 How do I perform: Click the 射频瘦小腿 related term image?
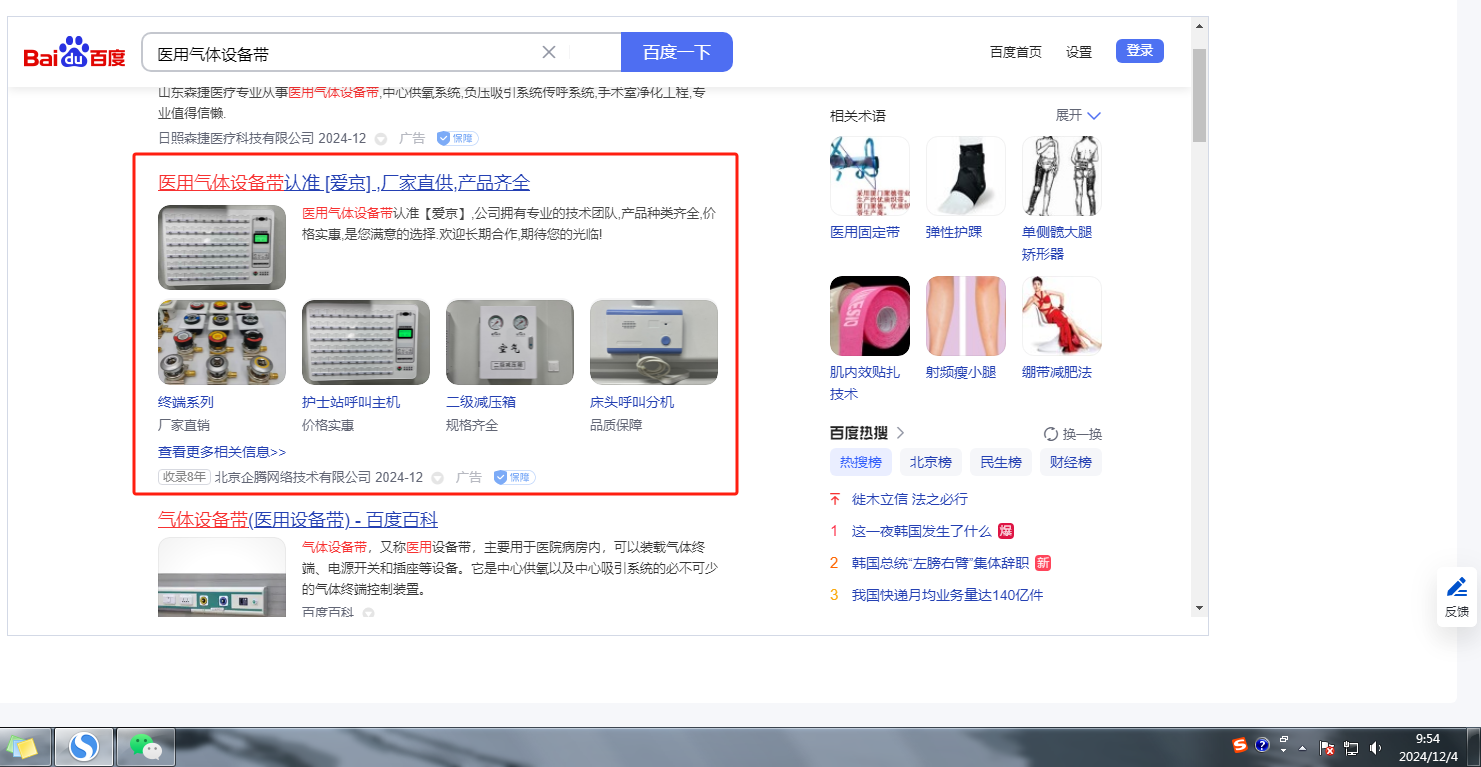tap(966, 316)
